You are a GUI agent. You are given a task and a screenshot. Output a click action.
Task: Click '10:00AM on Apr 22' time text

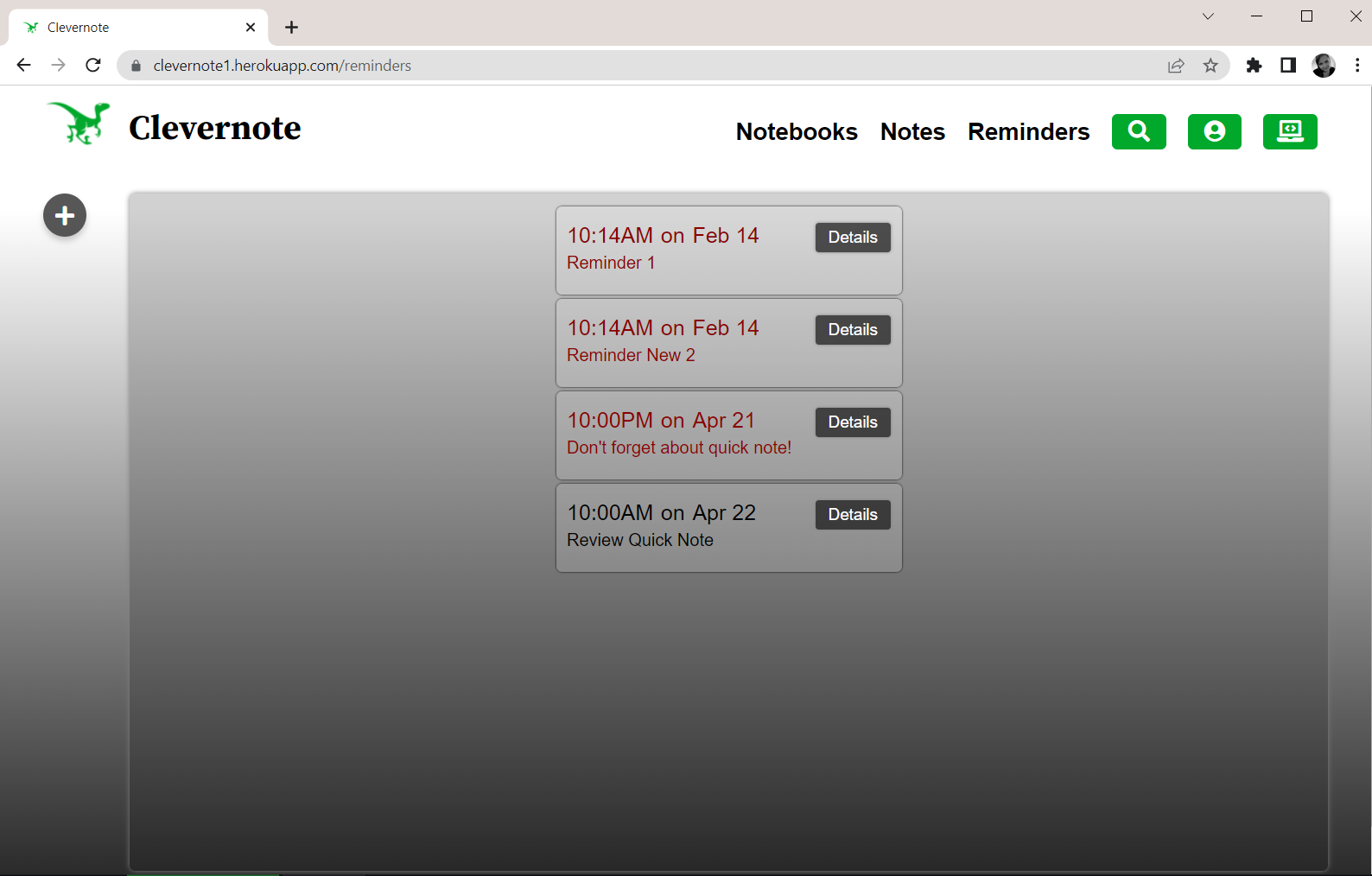pyautogui.click(x=661, y=513)
